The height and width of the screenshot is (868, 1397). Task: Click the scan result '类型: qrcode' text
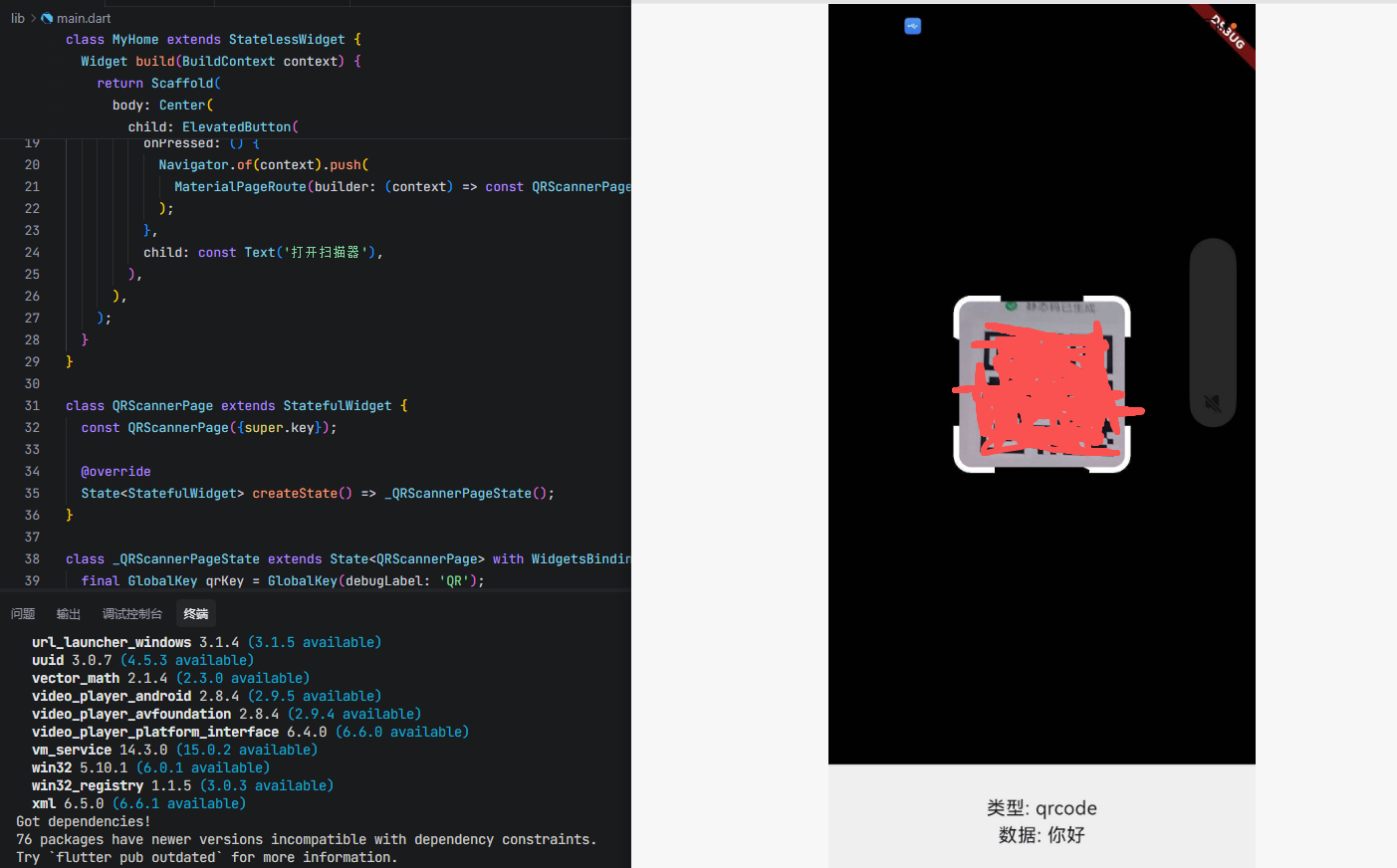(1042, 808)
